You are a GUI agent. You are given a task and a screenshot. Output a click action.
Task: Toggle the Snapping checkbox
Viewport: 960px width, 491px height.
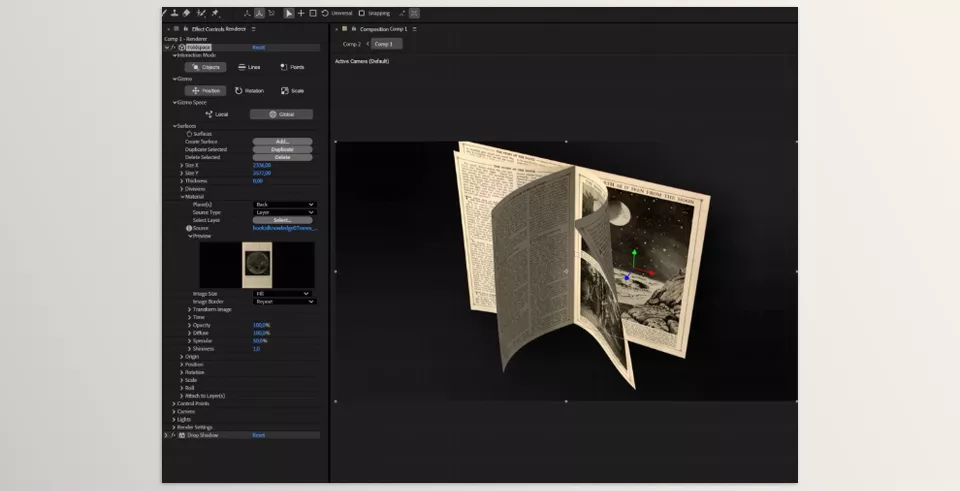coord(361,13)
